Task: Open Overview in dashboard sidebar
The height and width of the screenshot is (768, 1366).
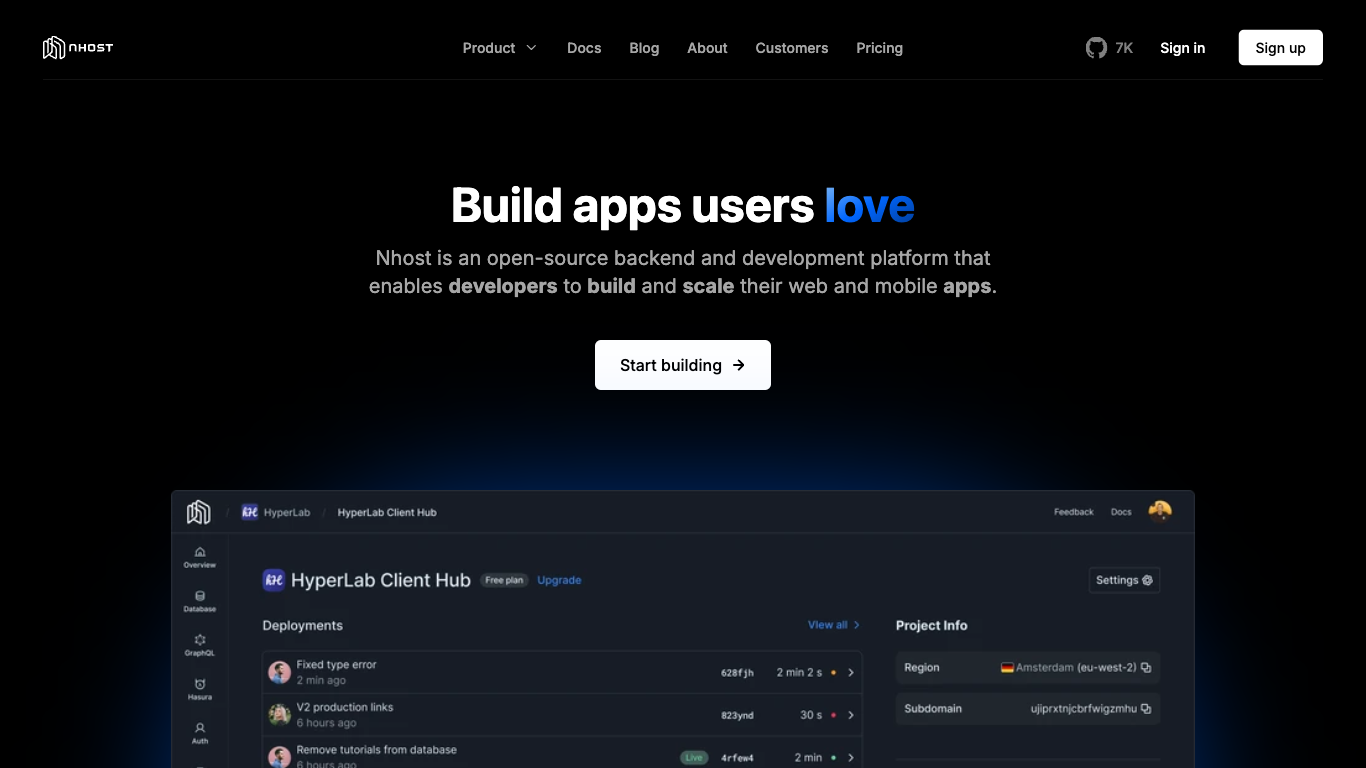Action: [200, 558]
